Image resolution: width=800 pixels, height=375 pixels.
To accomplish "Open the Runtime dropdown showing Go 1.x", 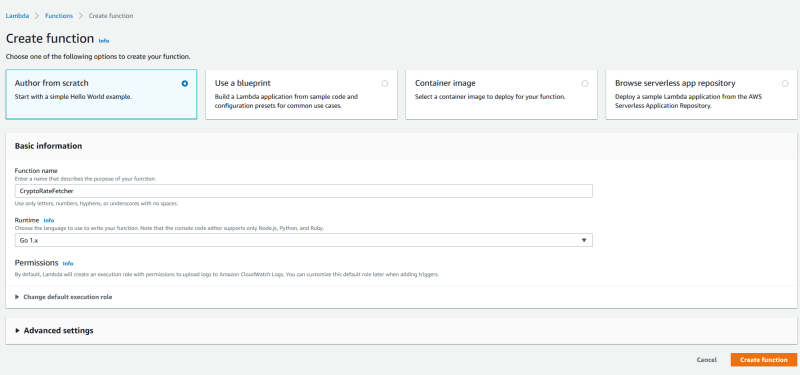I will tap(304, 240).
